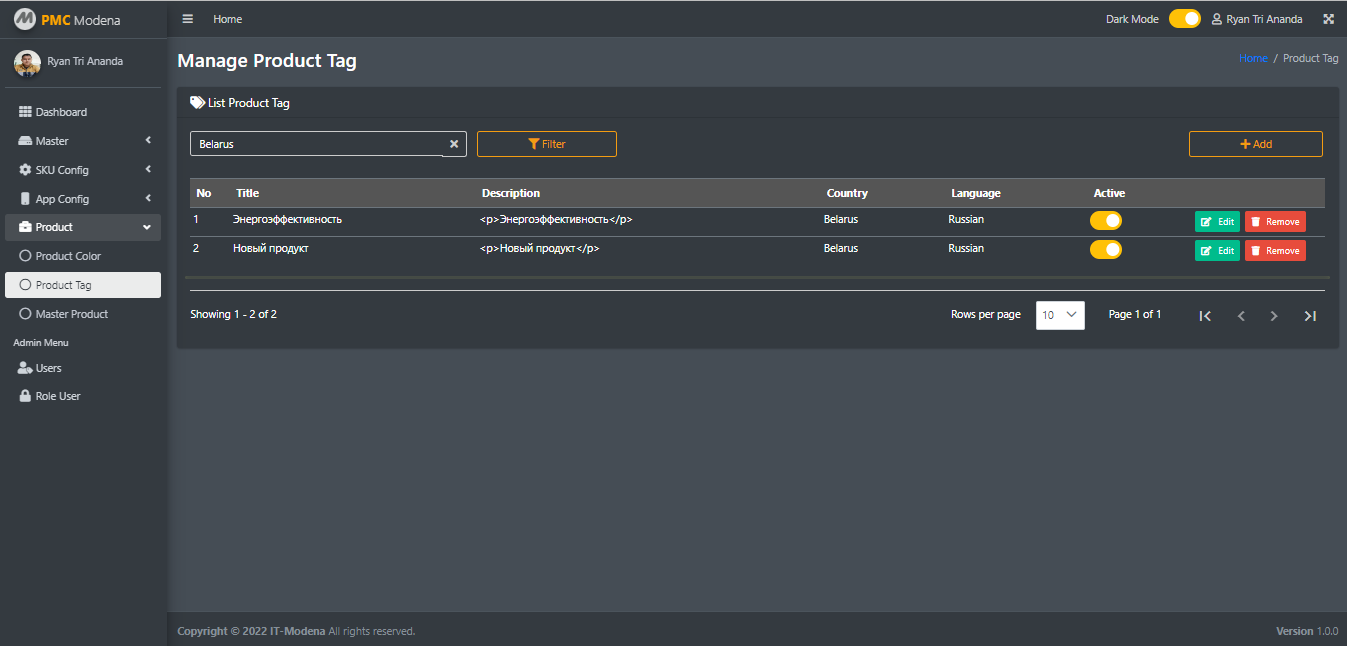Click the Language column header
The image size is (1347, 646).
976,193
